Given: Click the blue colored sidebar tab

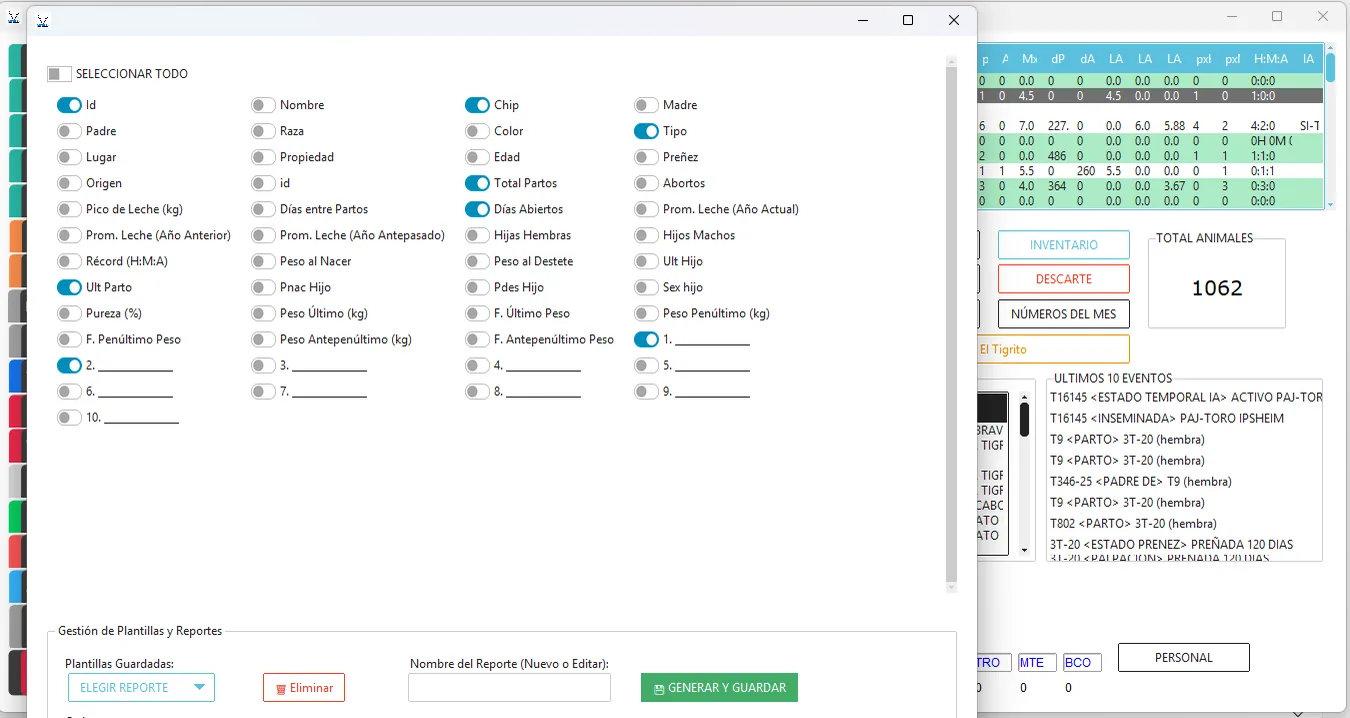Looking at the screenshot, I should pos(17,376).
